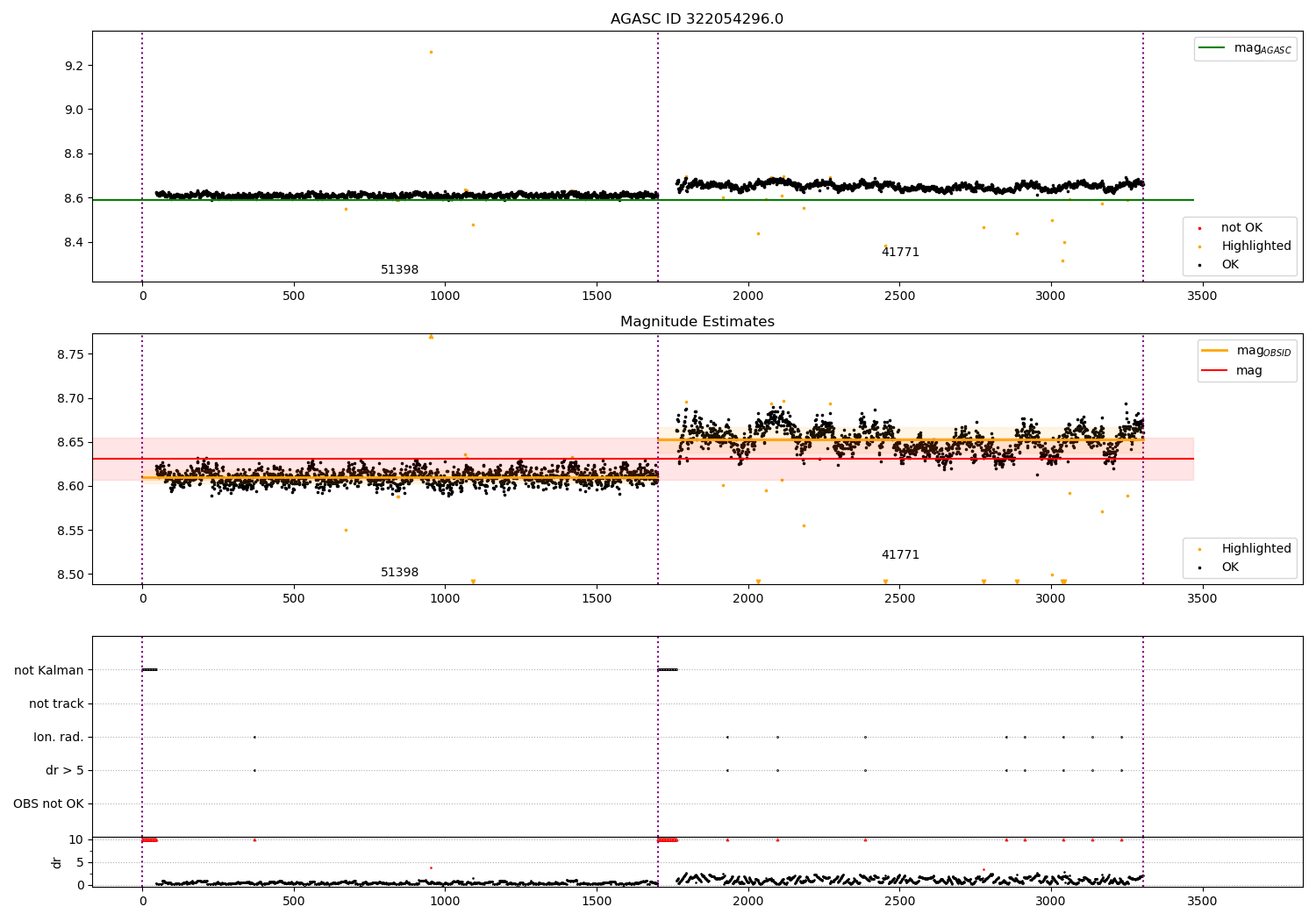Click "41771" in the Magnitude Estimates plot

[x=900, y=555]
